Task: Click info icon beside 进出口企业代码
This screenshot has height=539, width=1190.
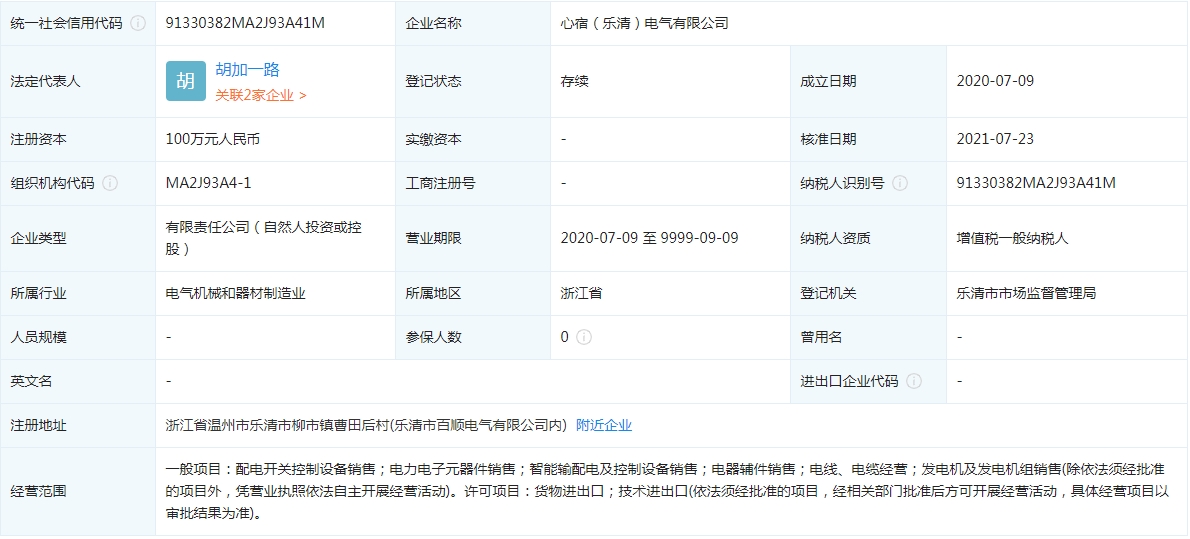Action: point(914,381)
